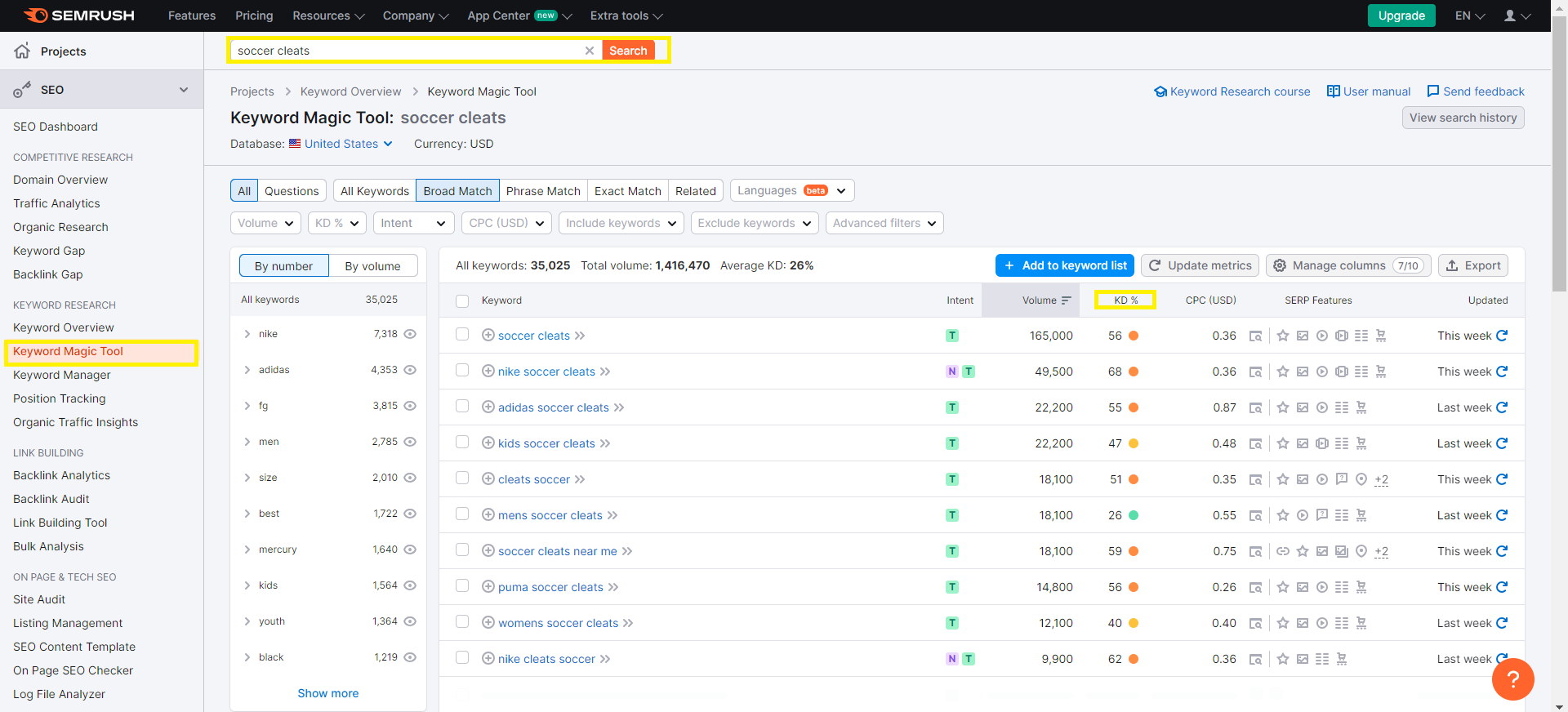
Task: Expand the fg keyword group
Action: click(x=247, y=406)
